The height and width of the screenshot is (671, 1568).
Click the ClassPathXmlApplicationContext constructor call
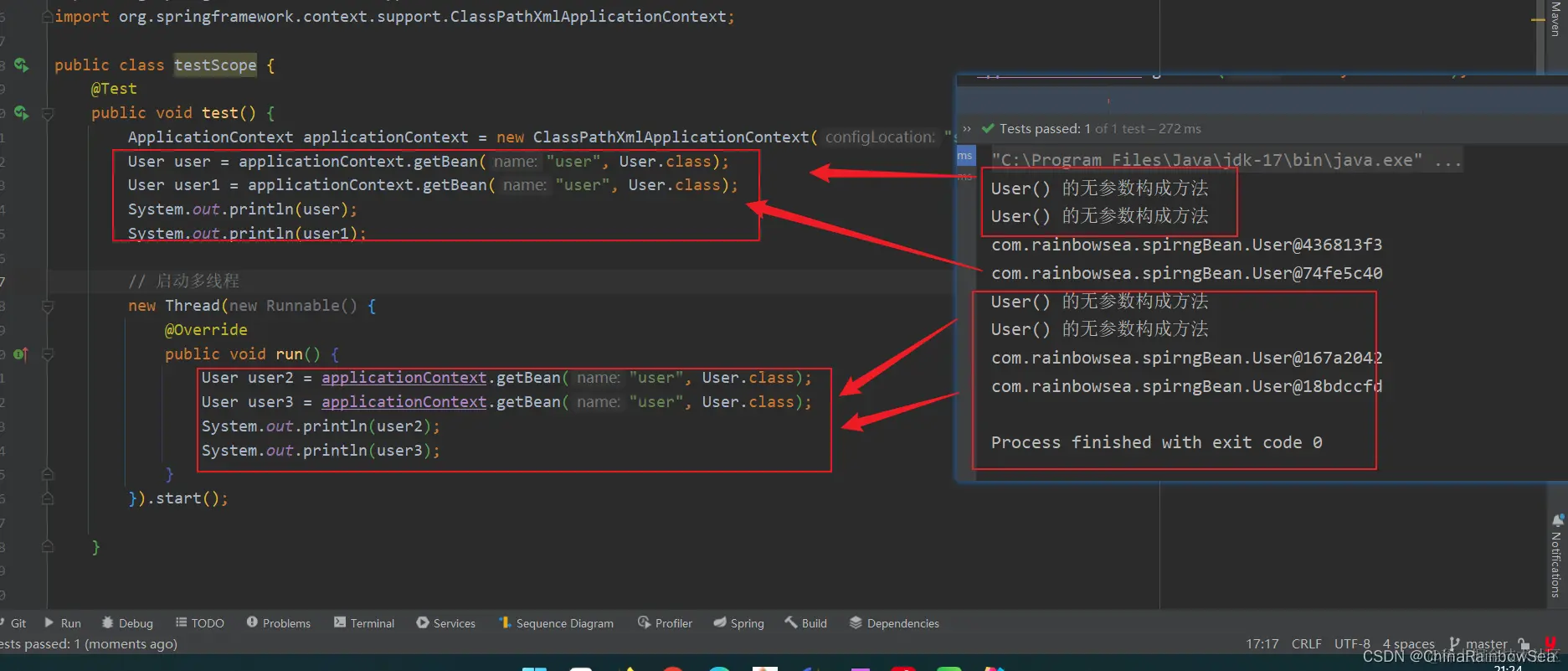pyautogui.click(x=671, y=137)
